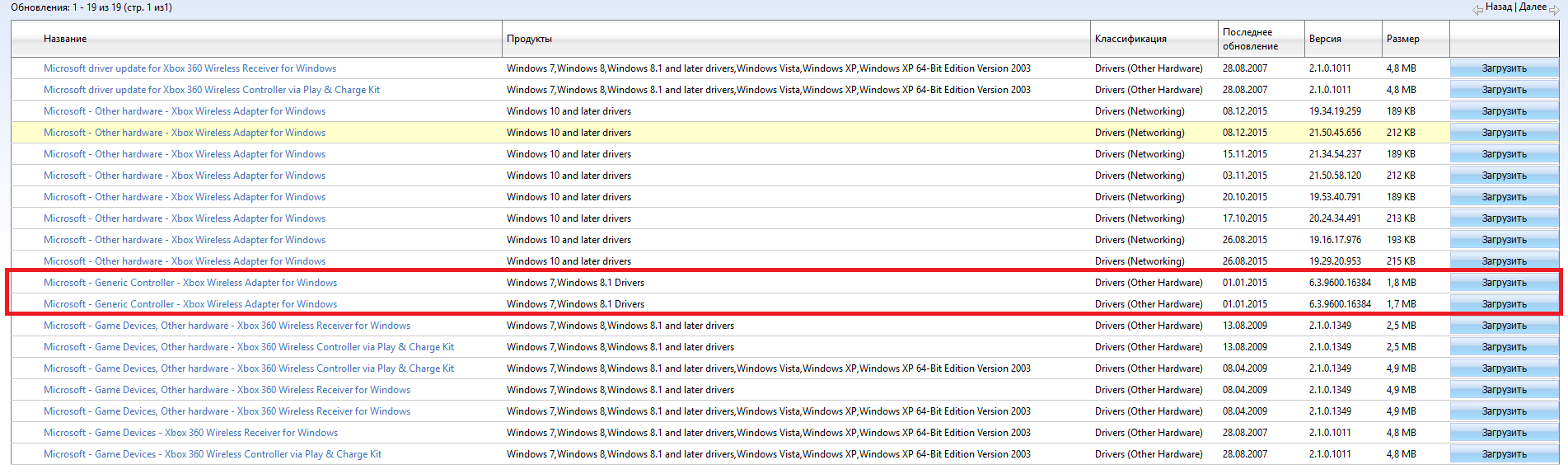Viewport: 1568px width, 474px height.
Task: Select the size cell 215 KB
Action: [x=1401, y=261]
